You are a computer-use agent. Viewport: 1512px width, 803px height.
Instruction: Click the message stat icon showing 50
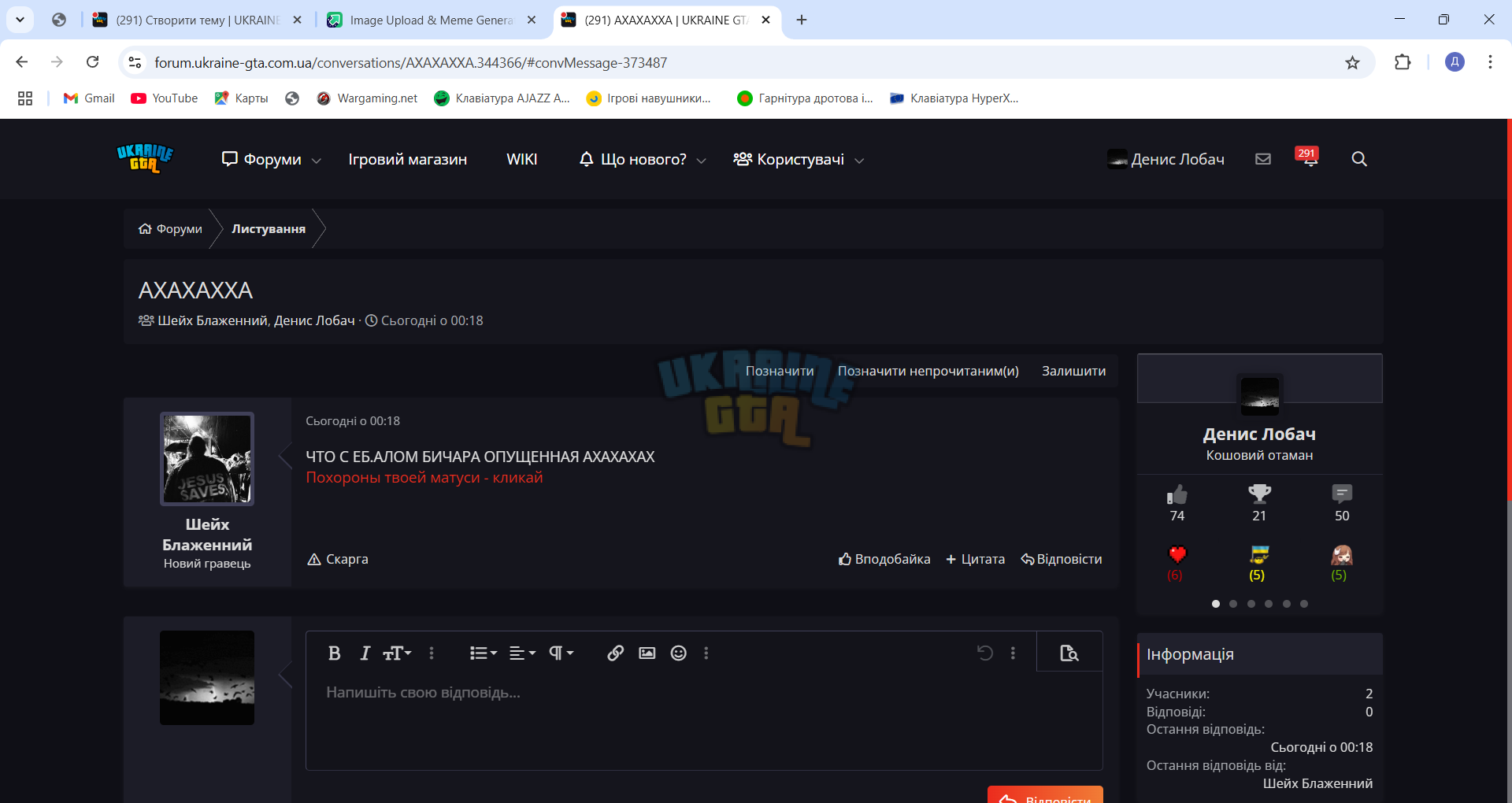tap(1342, 494)
